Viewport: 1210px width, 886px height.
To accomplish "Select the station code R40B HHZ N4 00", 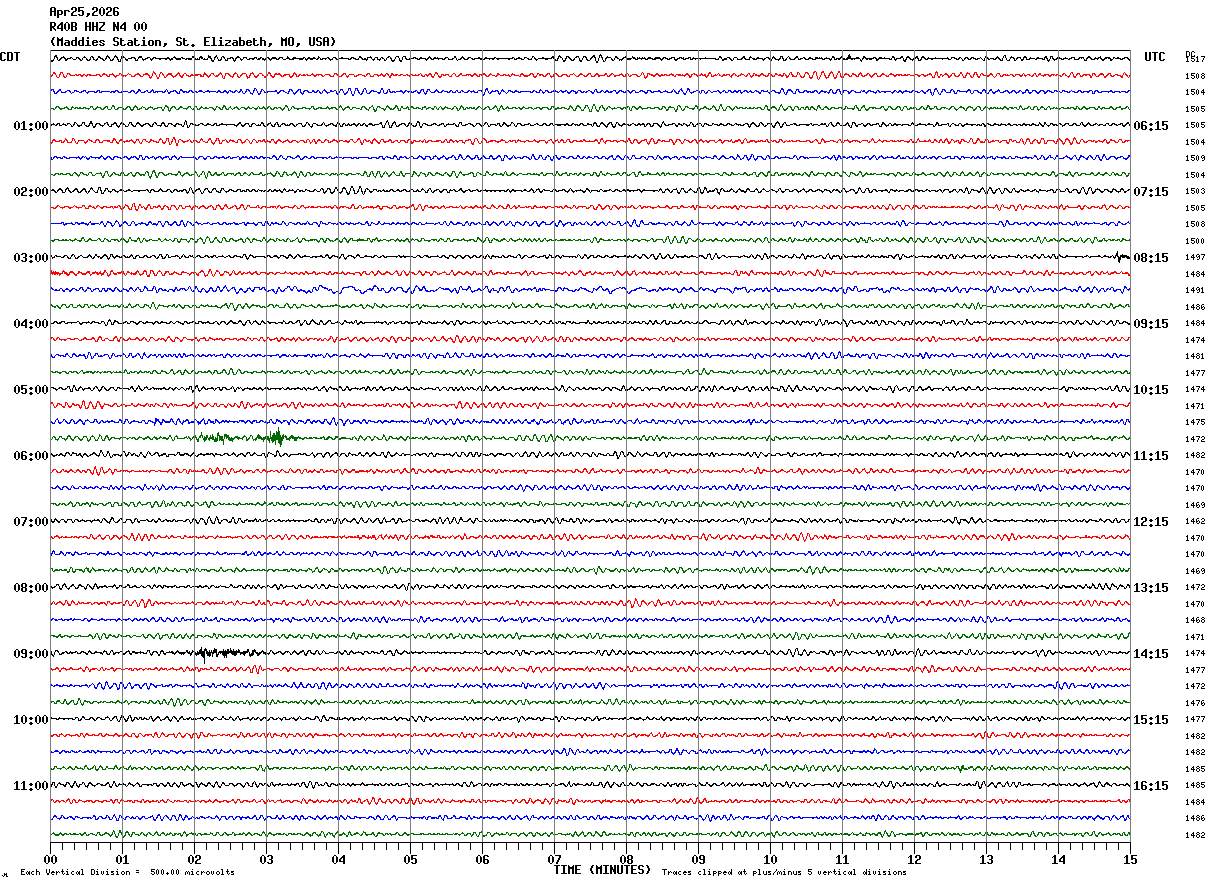I will click(98, 27).
